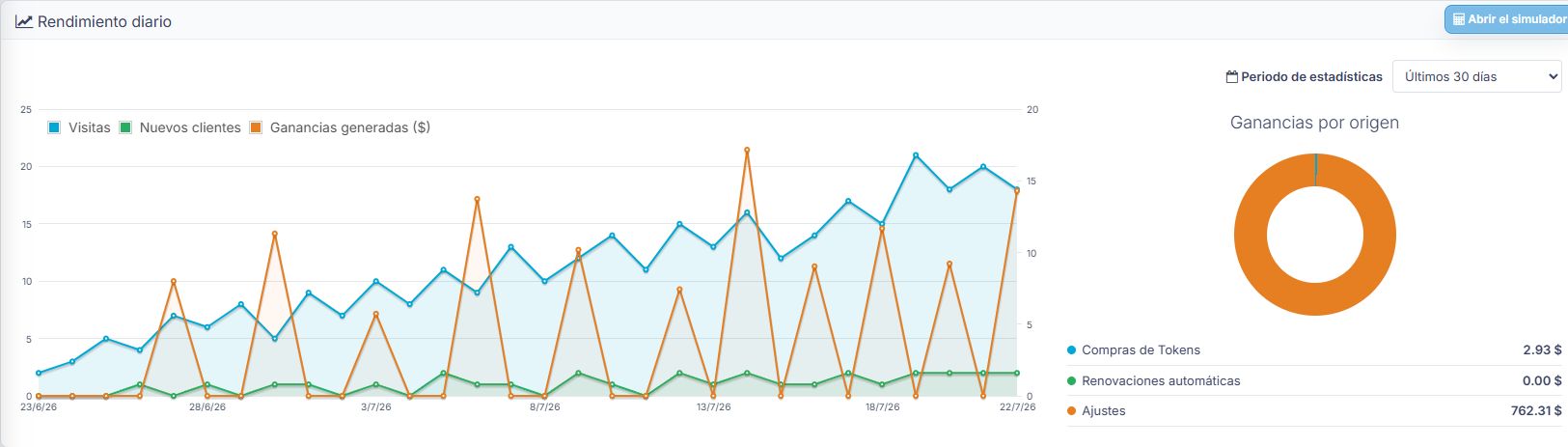
Task: Click the green dot beside Renovaciones automáticas
Action: click(x=1071, y=380)
